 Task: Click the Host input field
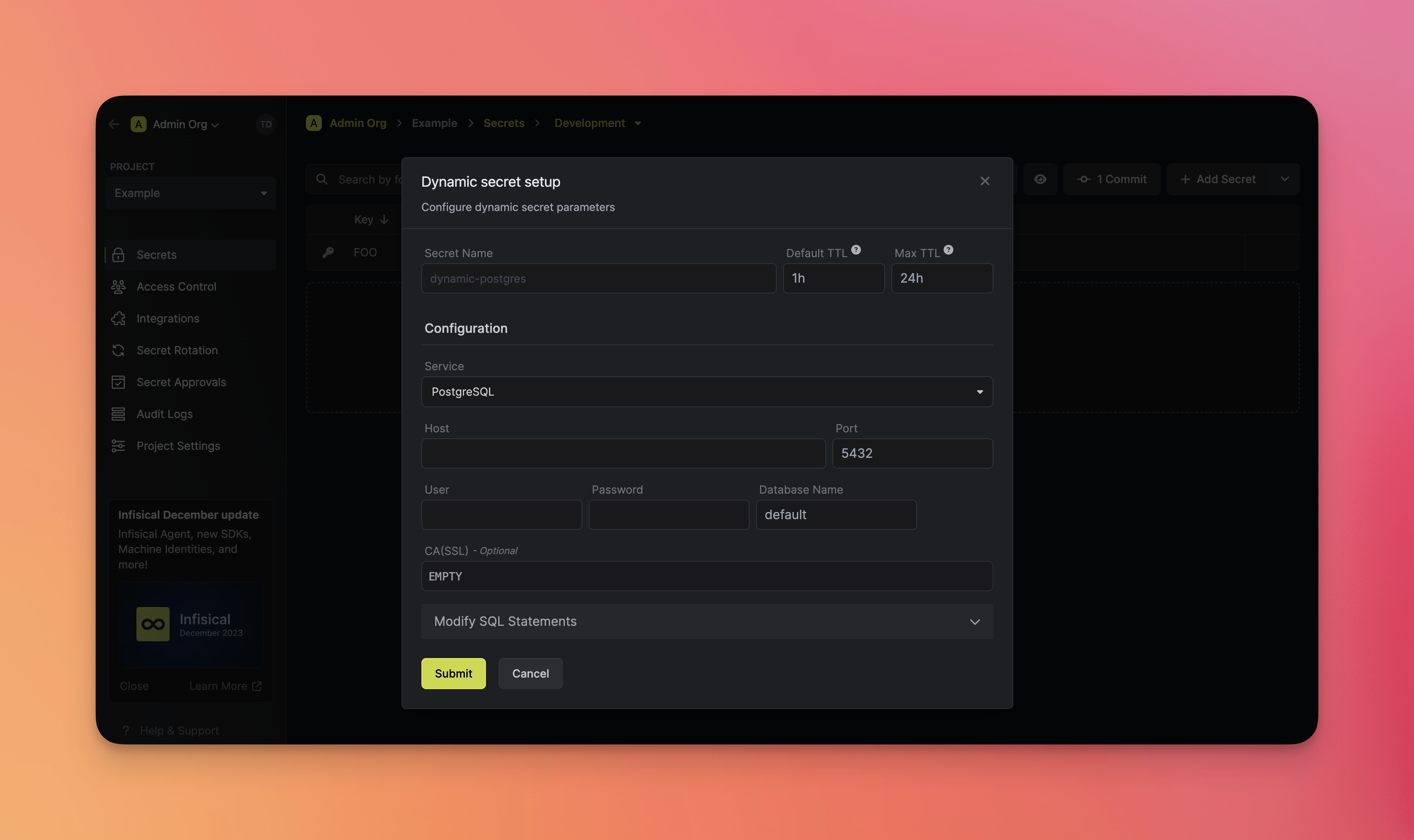(x=623, y=453)
